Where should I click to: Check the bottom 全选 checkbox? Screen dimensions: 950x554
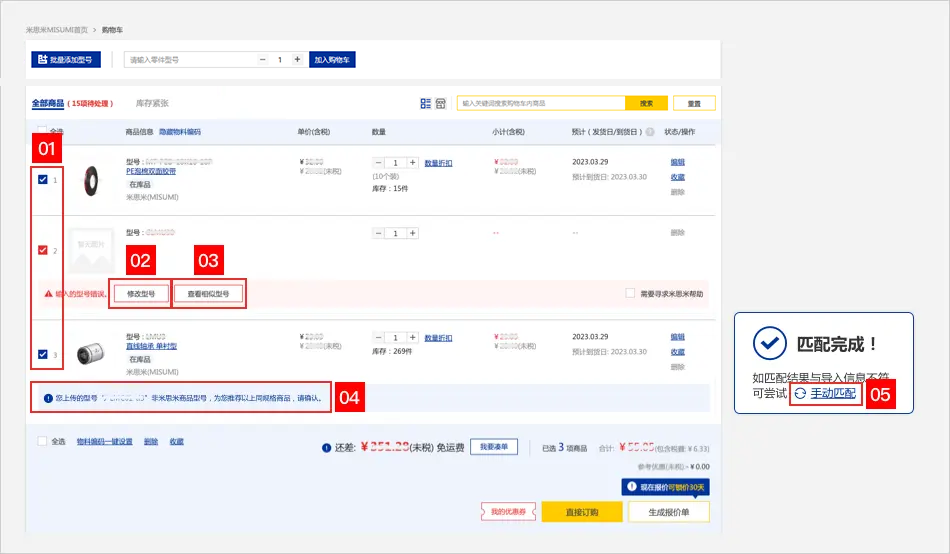[x=41, y=441]
